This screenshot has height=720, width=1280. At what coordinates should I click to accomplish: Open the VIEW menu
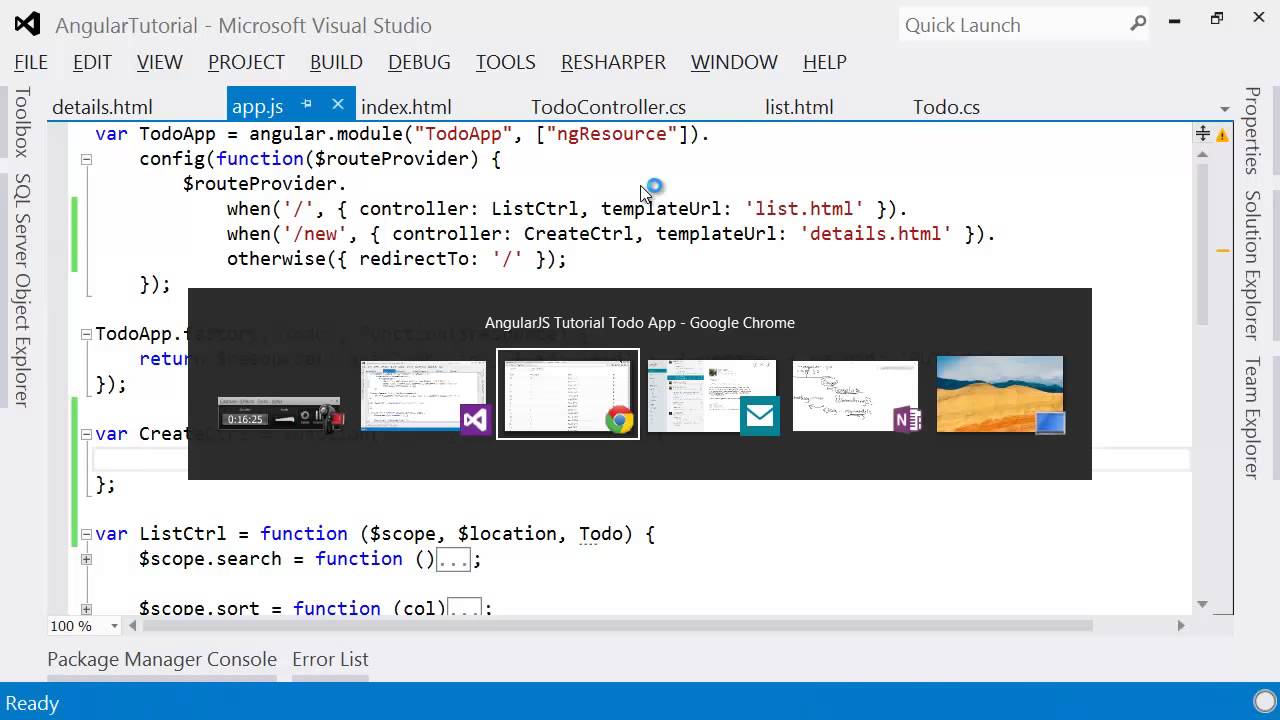click(160, 62)
